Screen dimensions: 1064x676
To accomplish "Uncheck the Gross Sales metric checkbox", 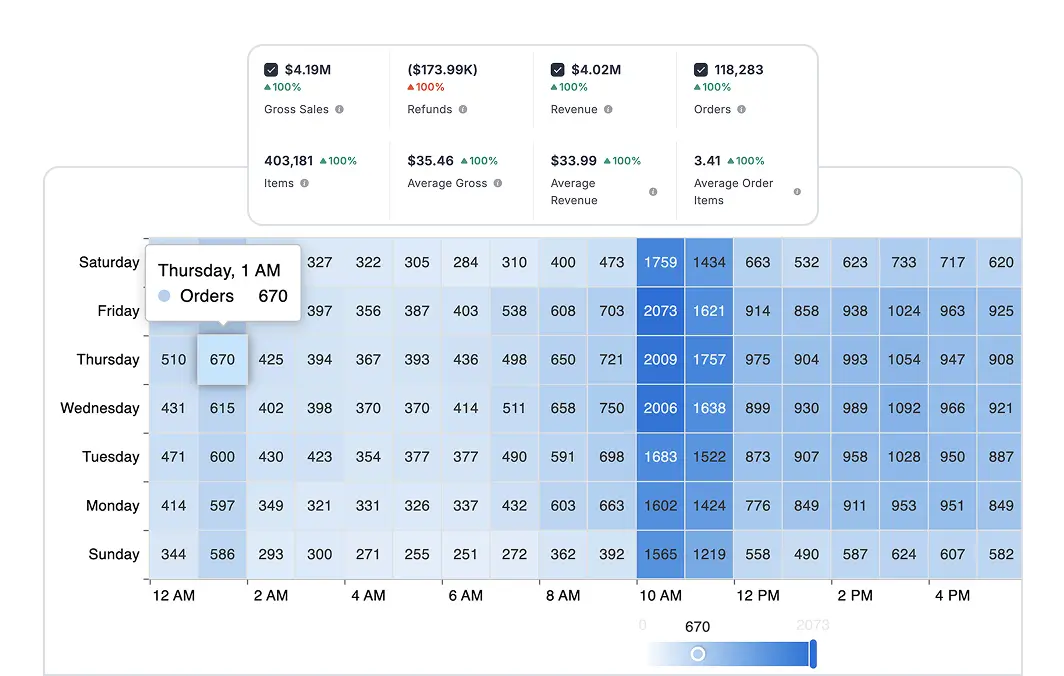I will pyautogui.click(x=270, y=69).
